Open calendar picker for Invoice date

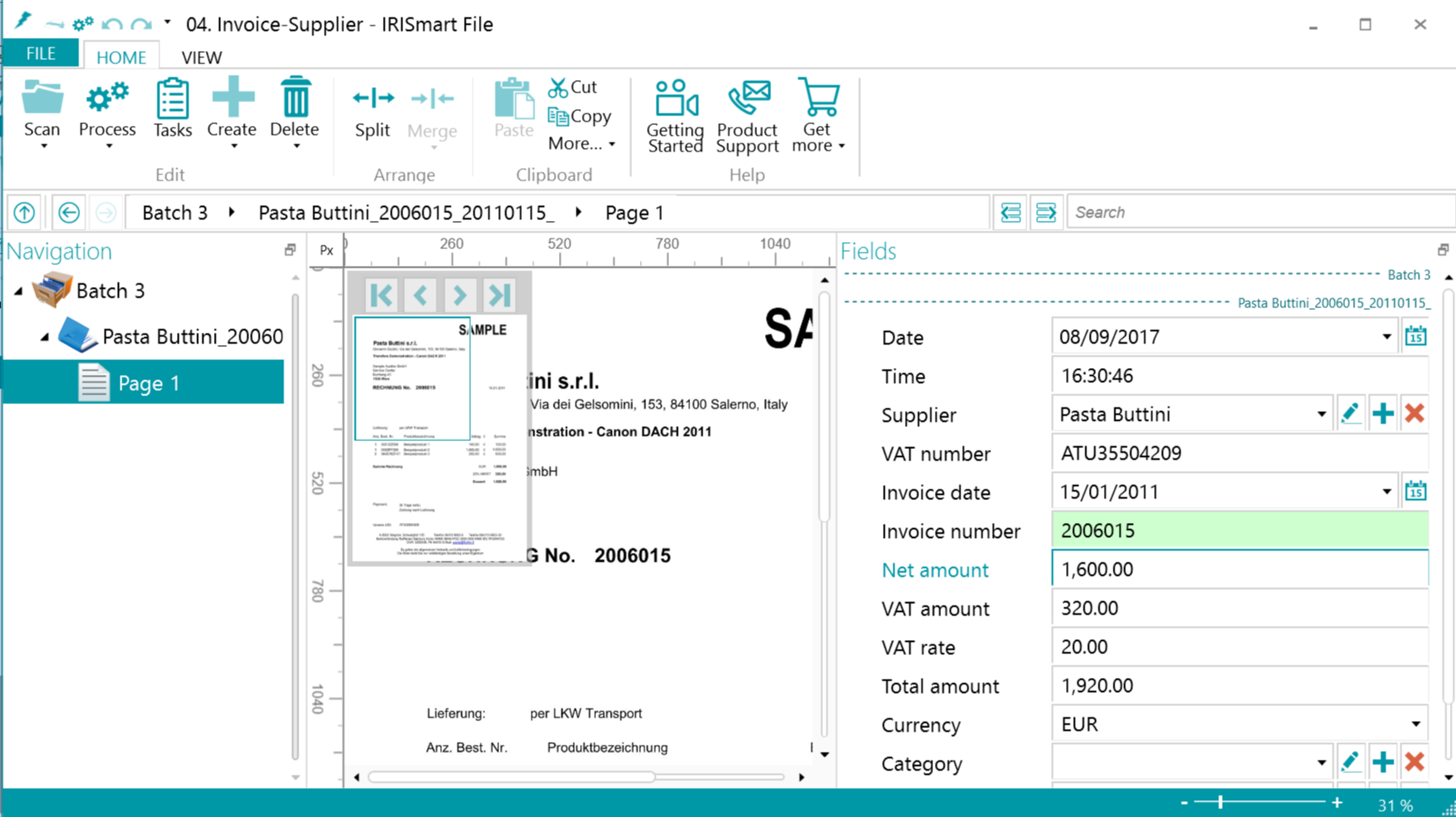[1416, 491]
